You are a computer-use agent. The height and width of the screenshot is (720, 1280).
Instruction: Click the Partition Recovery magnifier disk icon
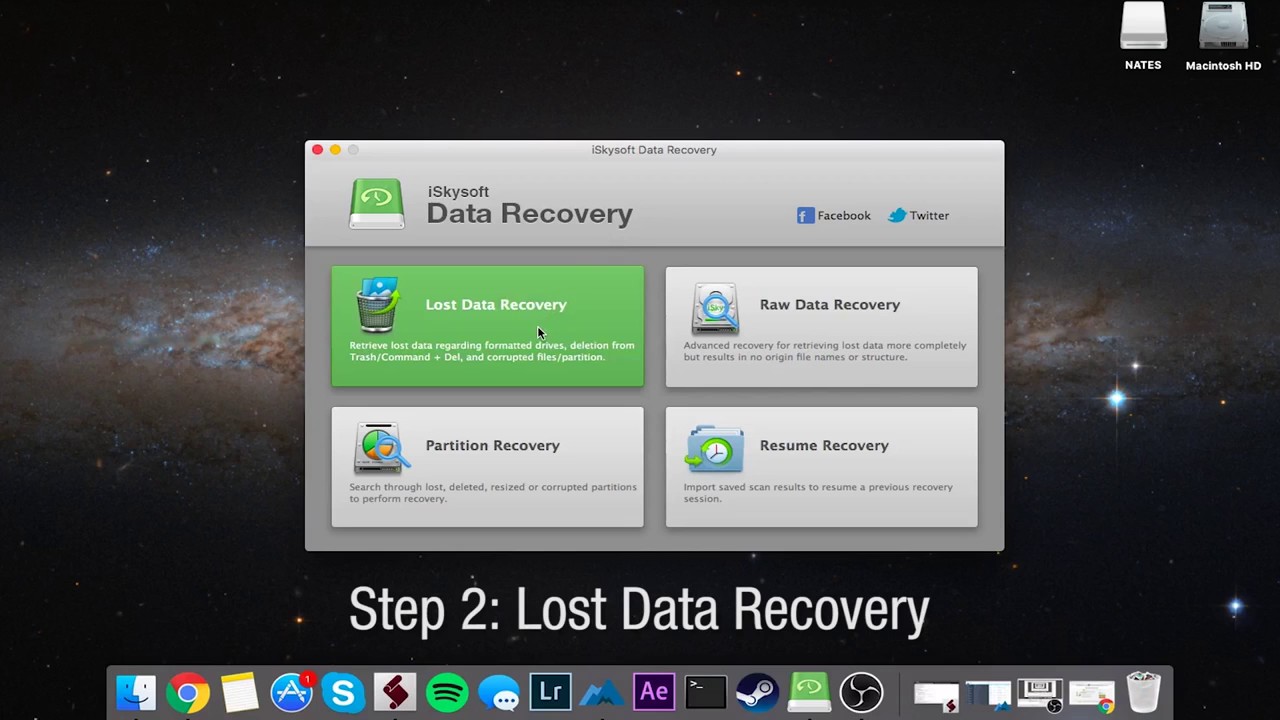coord(381,448)
